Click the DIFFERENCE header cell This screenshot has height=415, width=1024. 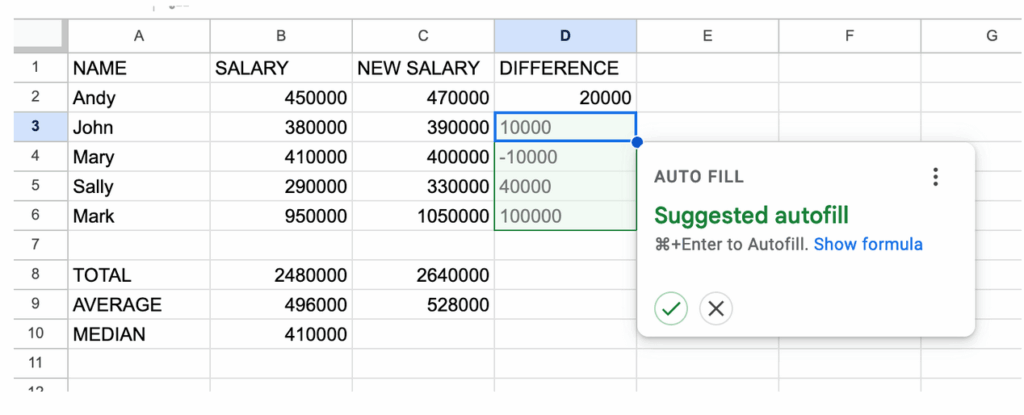565,68
